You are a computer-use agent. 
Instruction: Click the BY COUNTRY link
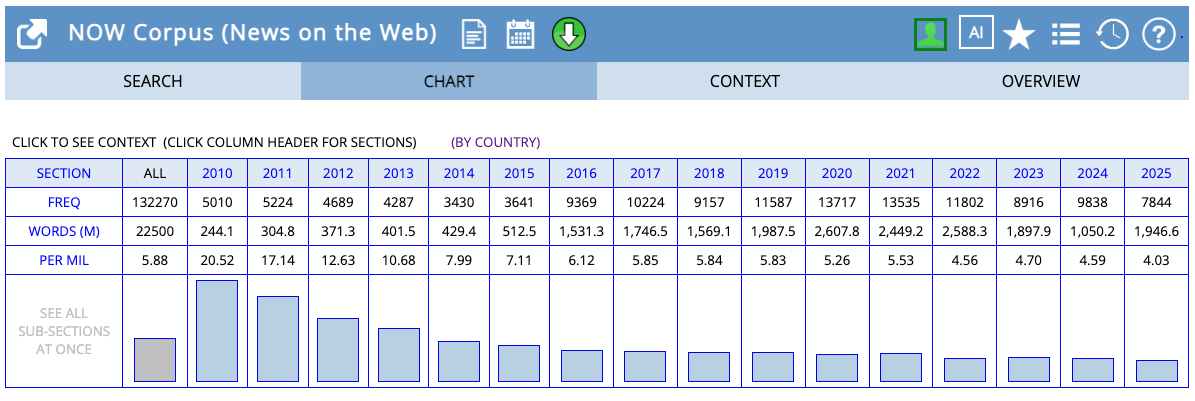click(x=495, y=142)
